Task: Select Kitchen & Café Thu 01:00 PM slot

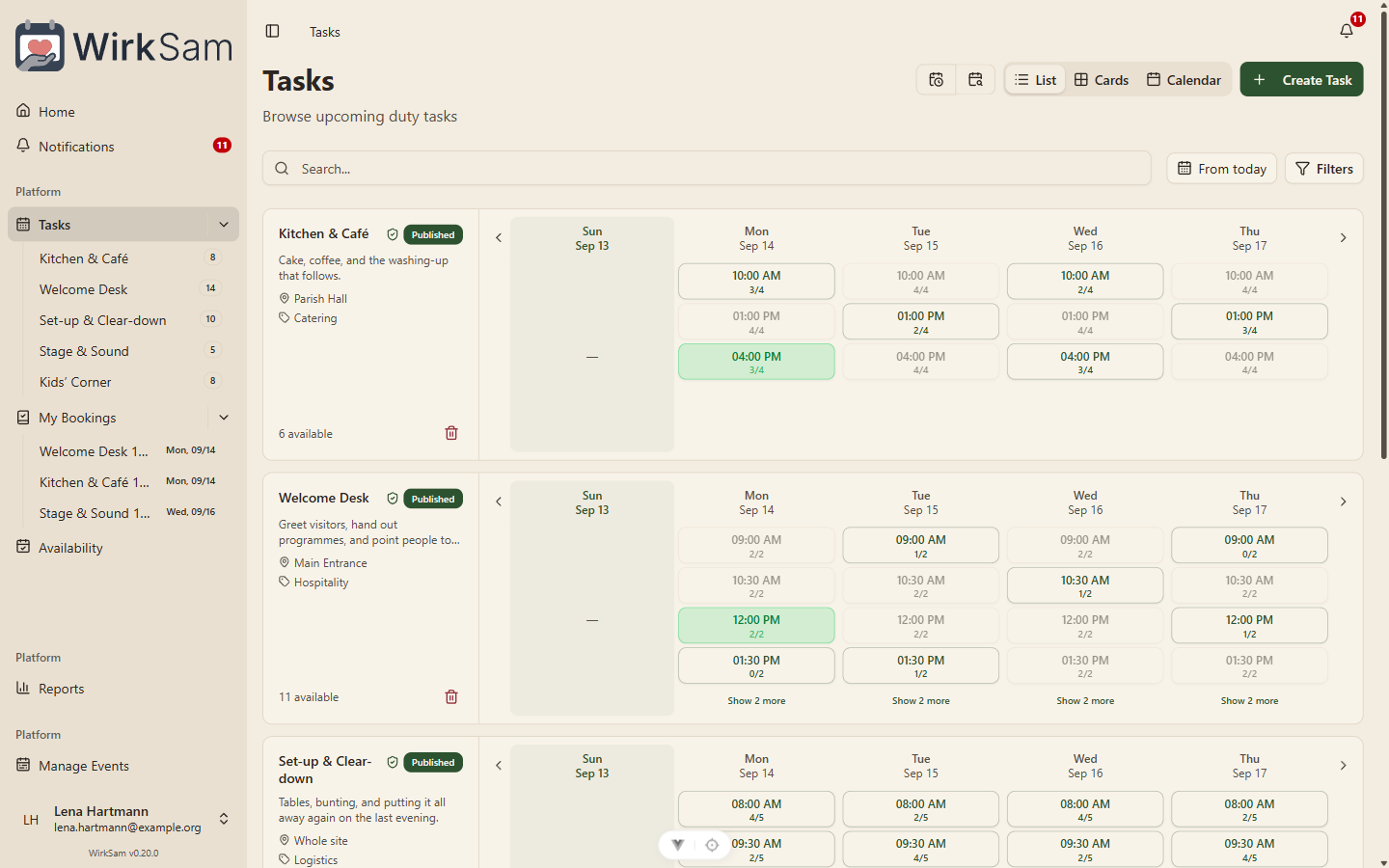Action: [1249, 322]
